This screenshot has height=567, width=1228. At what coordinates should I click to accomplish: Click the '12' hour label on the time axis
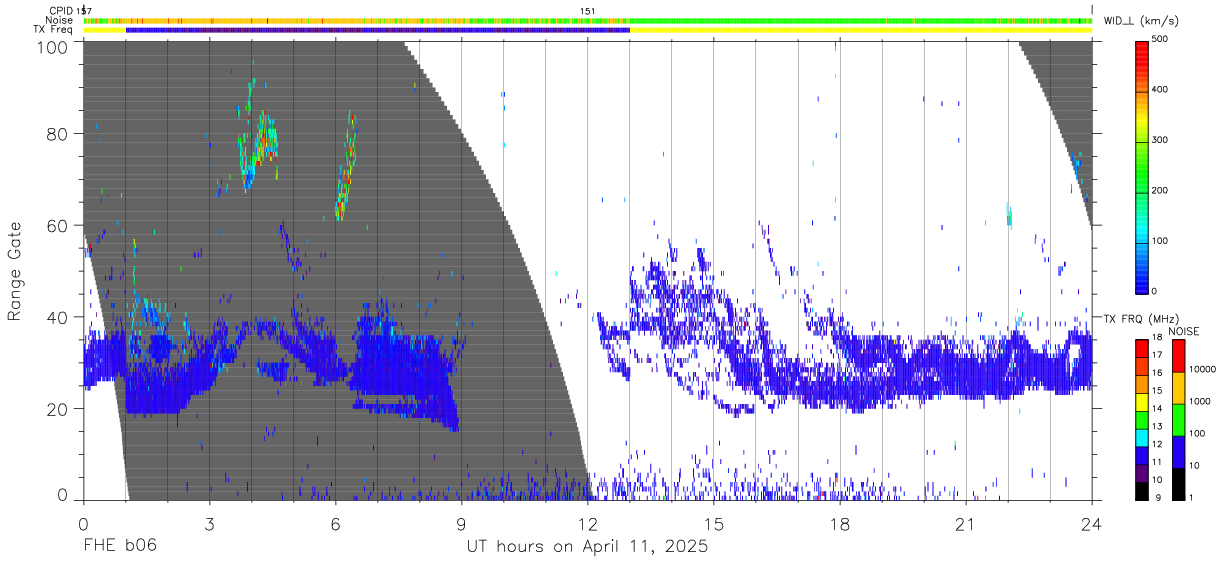point(587,524)
